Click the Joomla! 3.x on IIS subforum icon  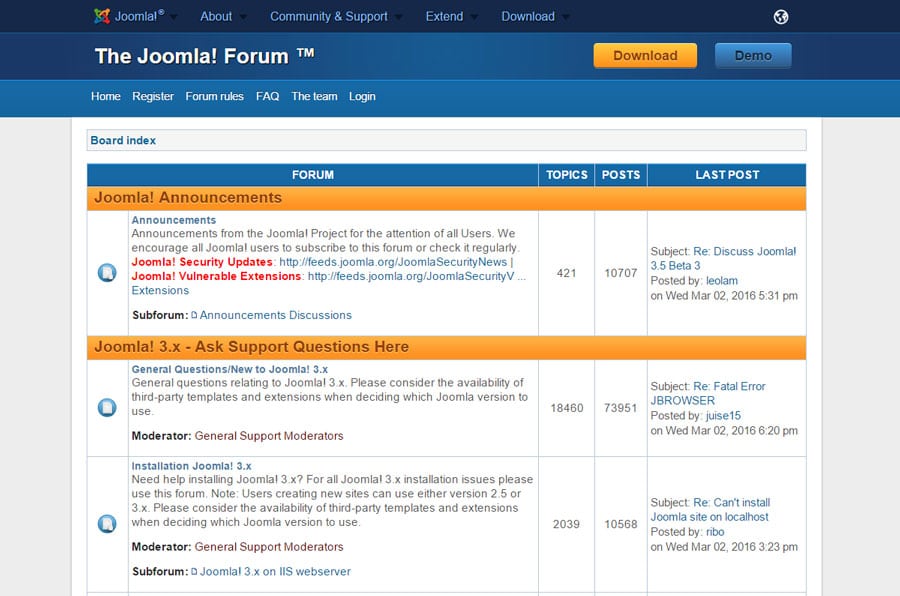194,571
